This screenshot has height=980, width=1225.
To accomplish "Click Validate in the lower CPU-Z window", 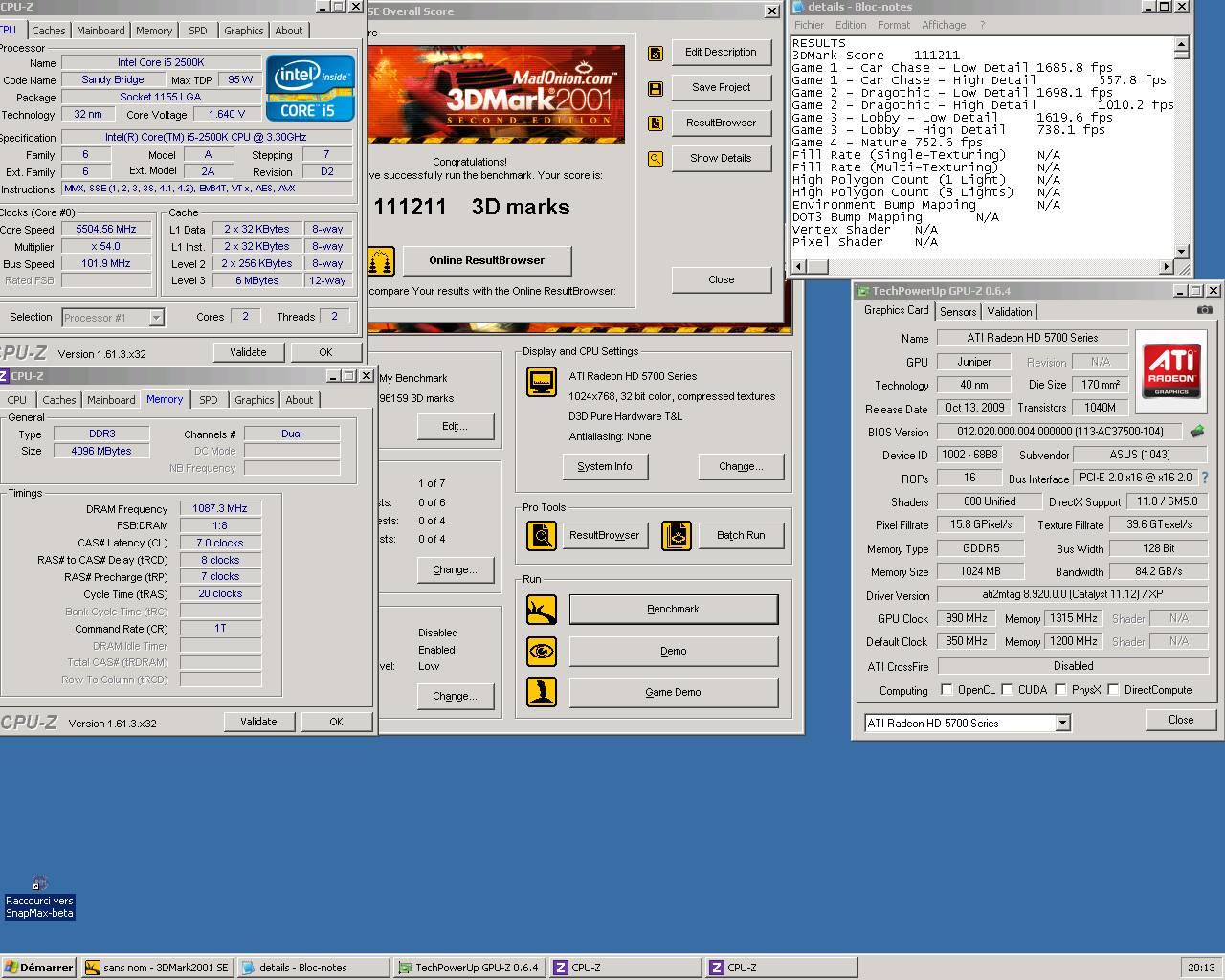I will pos(258,722).
